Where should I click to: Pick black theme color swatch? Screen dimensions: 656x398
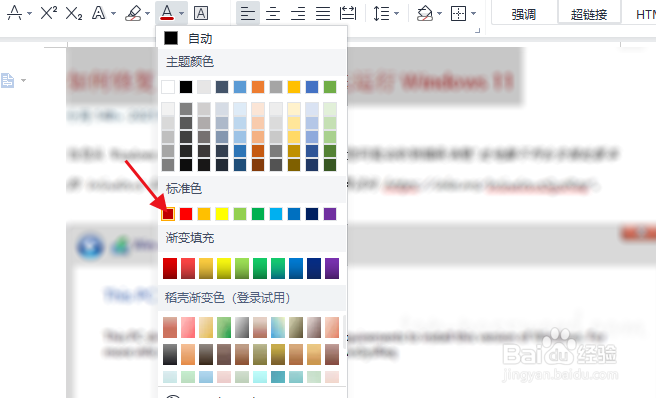[186, 87]
